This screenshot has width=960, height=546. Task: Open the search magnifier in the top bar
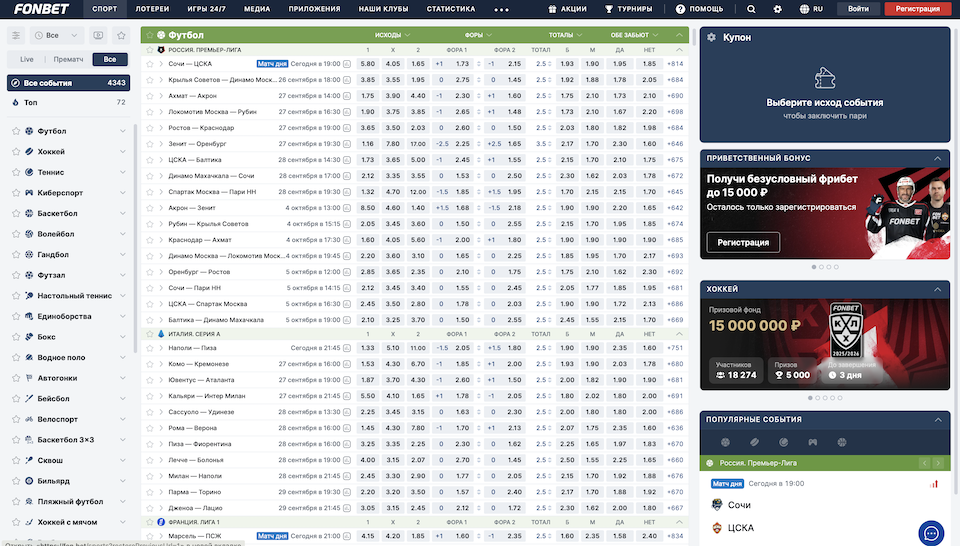(751, 8)
